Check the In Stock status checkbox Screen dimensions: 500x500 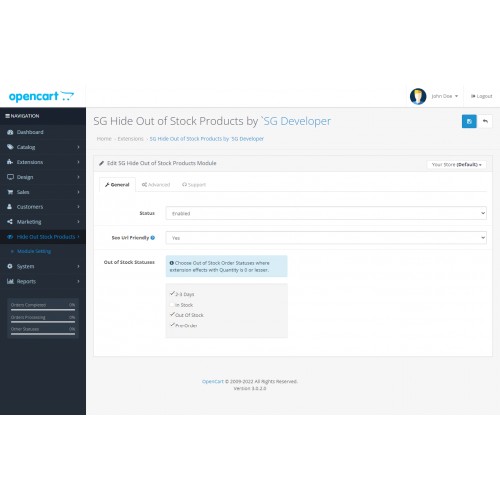(x=172, y=305)
